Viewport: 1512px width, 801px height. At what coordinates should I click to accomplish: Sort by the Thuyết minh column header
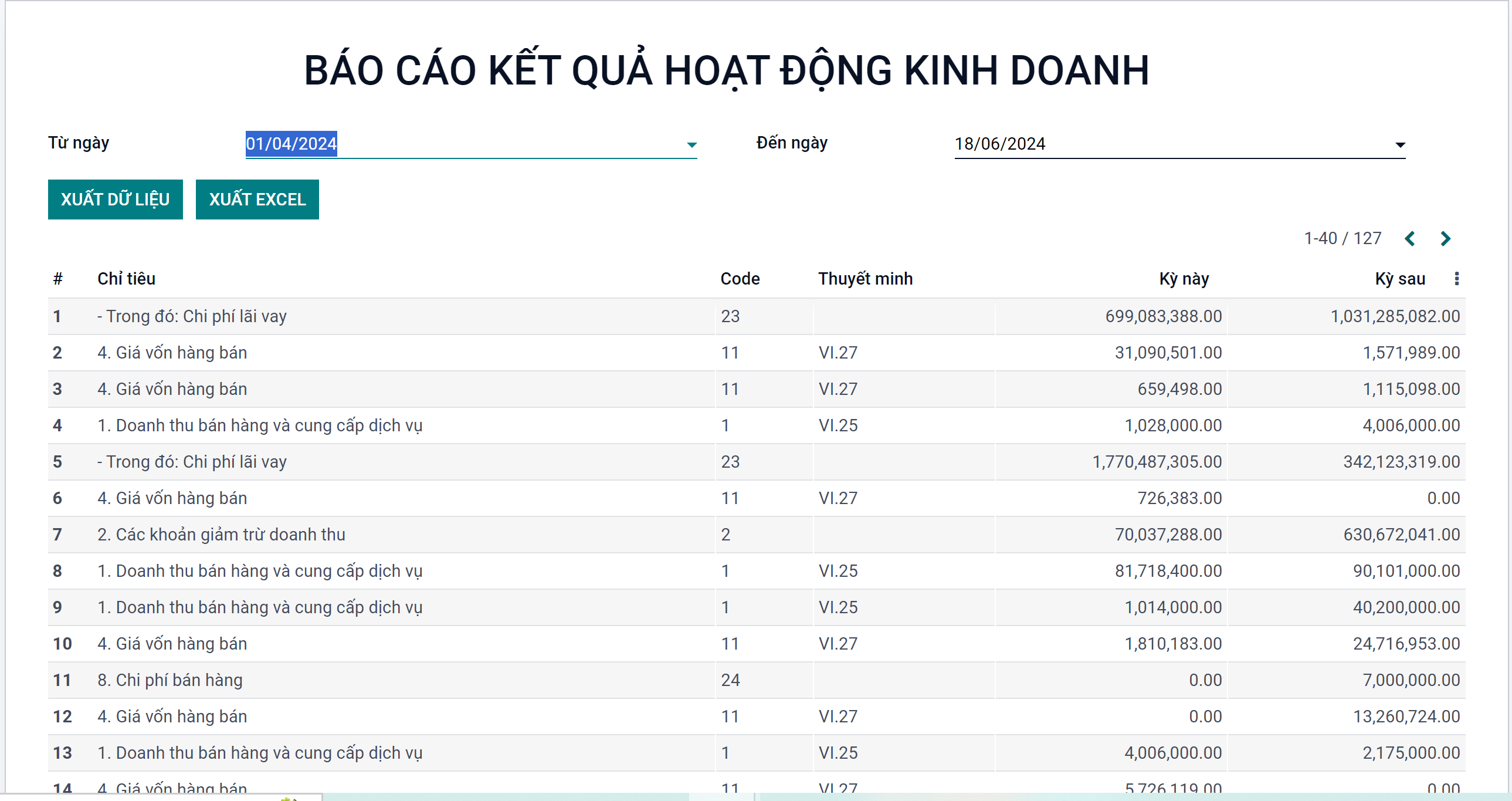pyautogui.click(x=865, y=279)
